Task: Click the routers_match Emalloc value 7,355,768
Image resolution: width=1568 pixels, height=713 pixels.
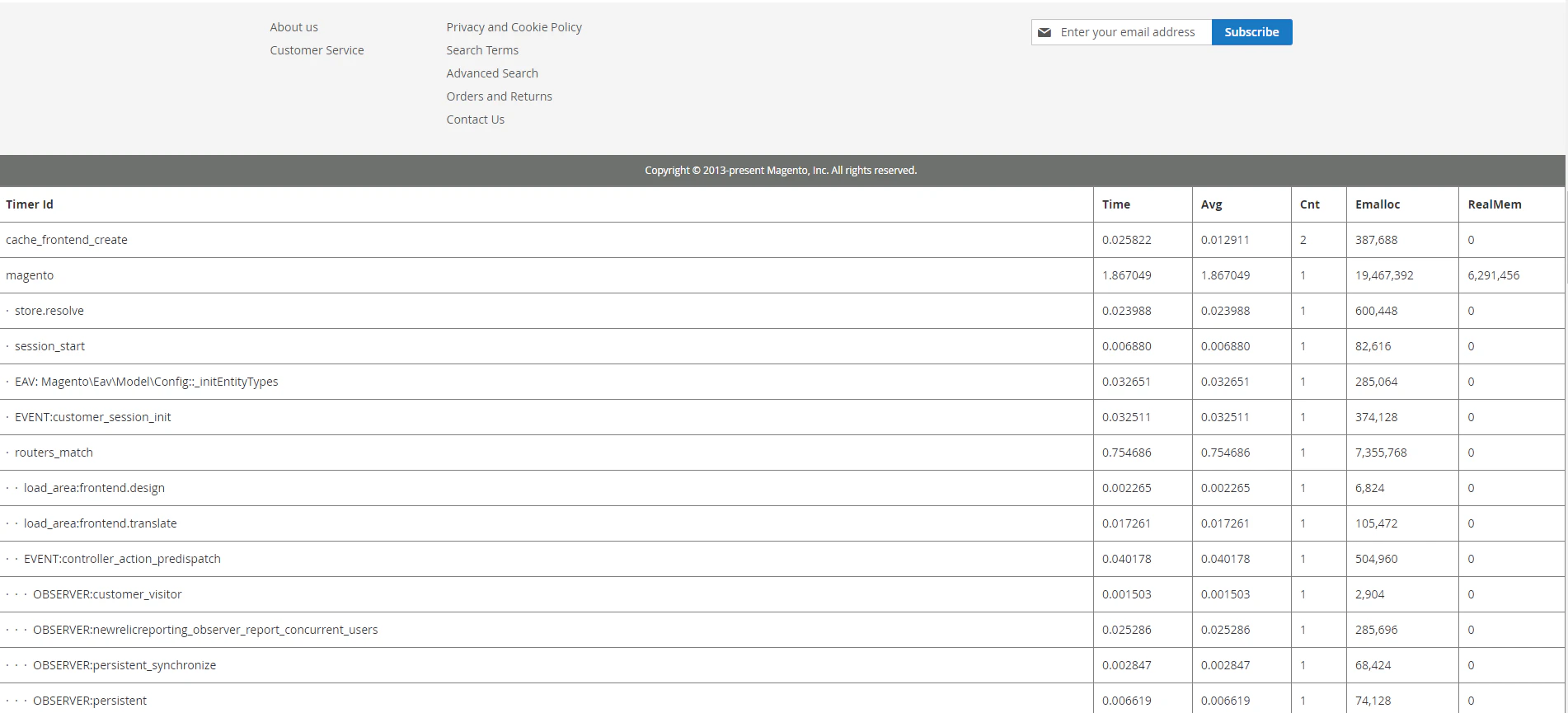Action: point(1381,453)
